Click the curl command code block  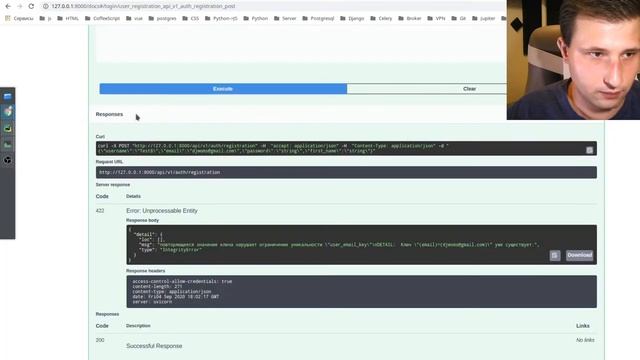coord(346,148)
